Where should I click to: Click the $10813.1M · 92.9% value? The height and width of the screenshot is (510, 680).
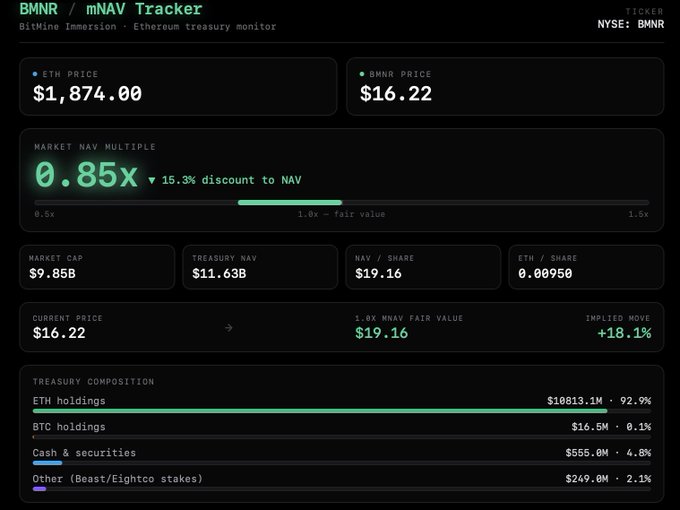[599, 401]
